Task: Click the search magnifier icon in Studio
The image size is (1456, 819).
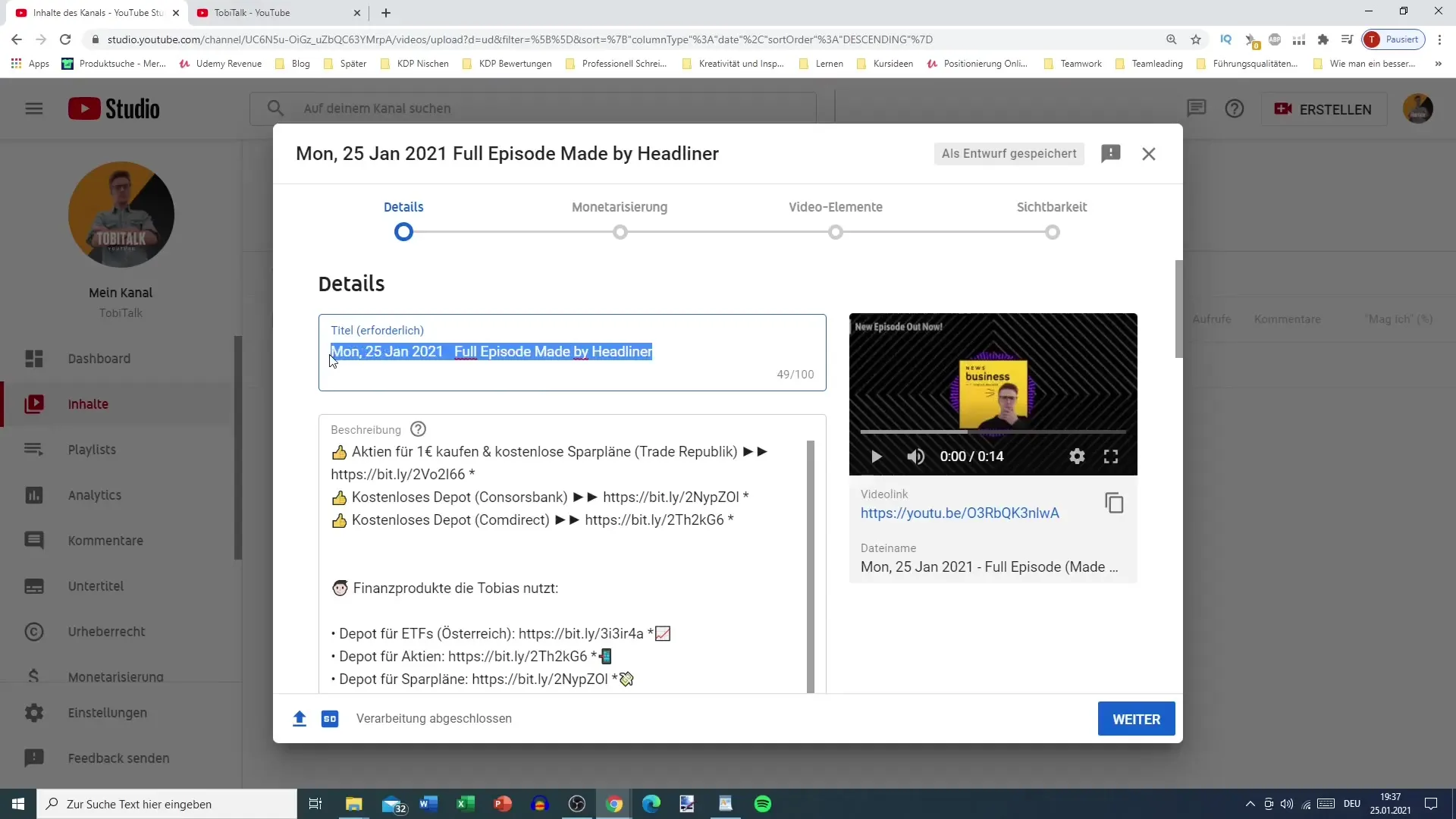Action: 276,108
